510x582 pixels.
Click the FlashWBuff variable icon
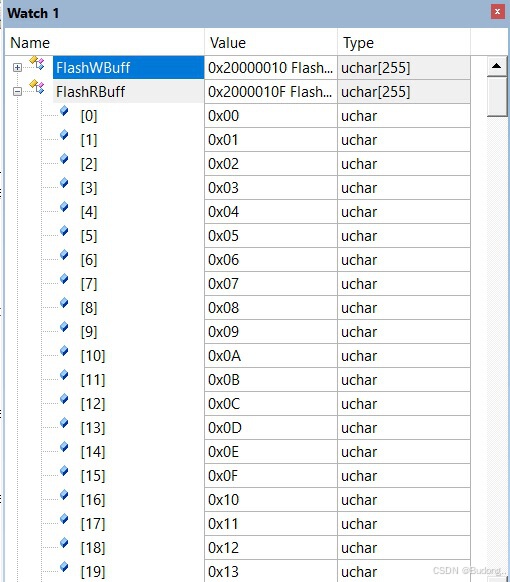37,64
